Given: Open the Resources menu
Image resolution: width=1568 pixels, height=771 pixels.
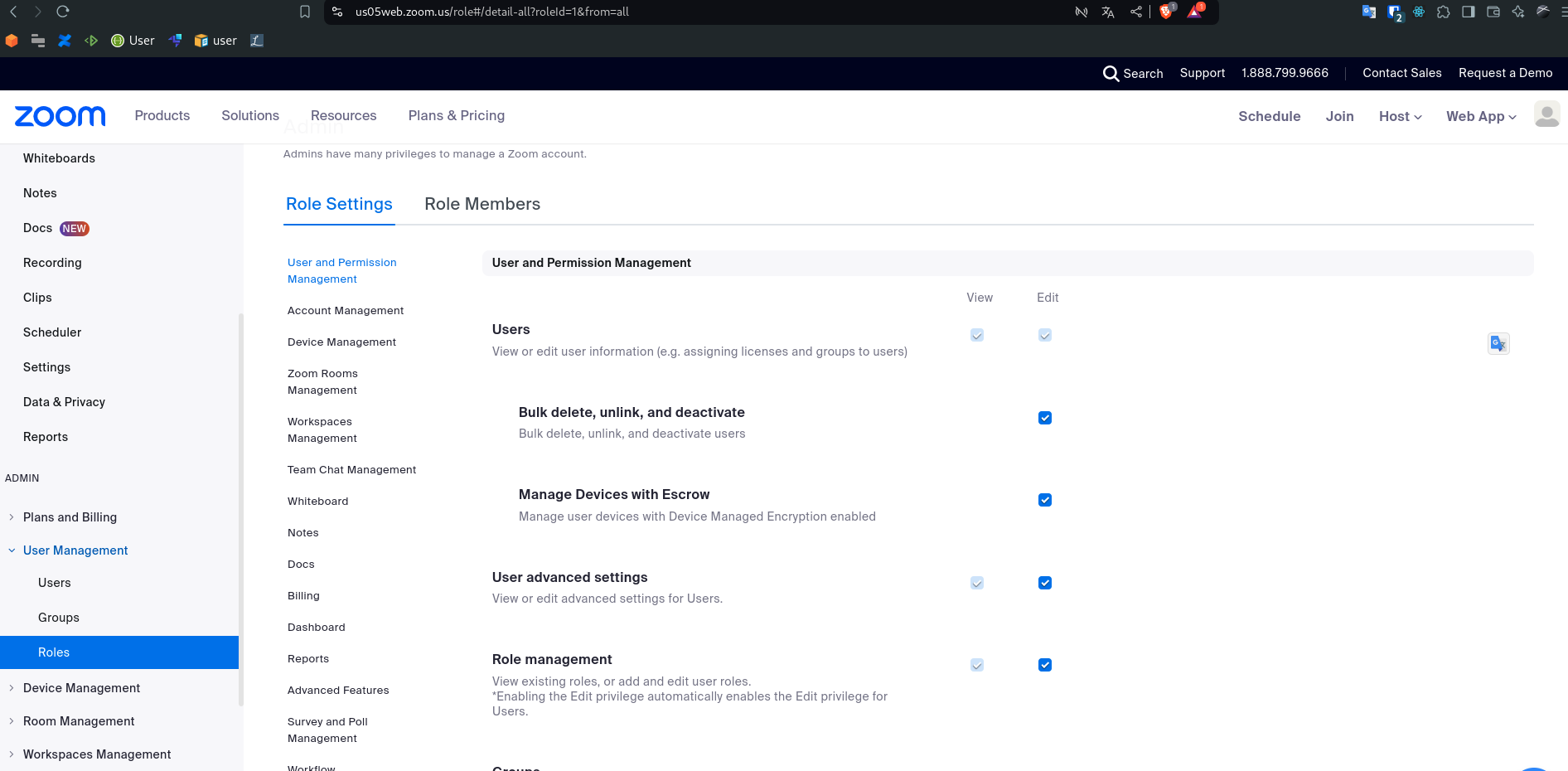Looking at the screenshot, I should tap(343, 116).
